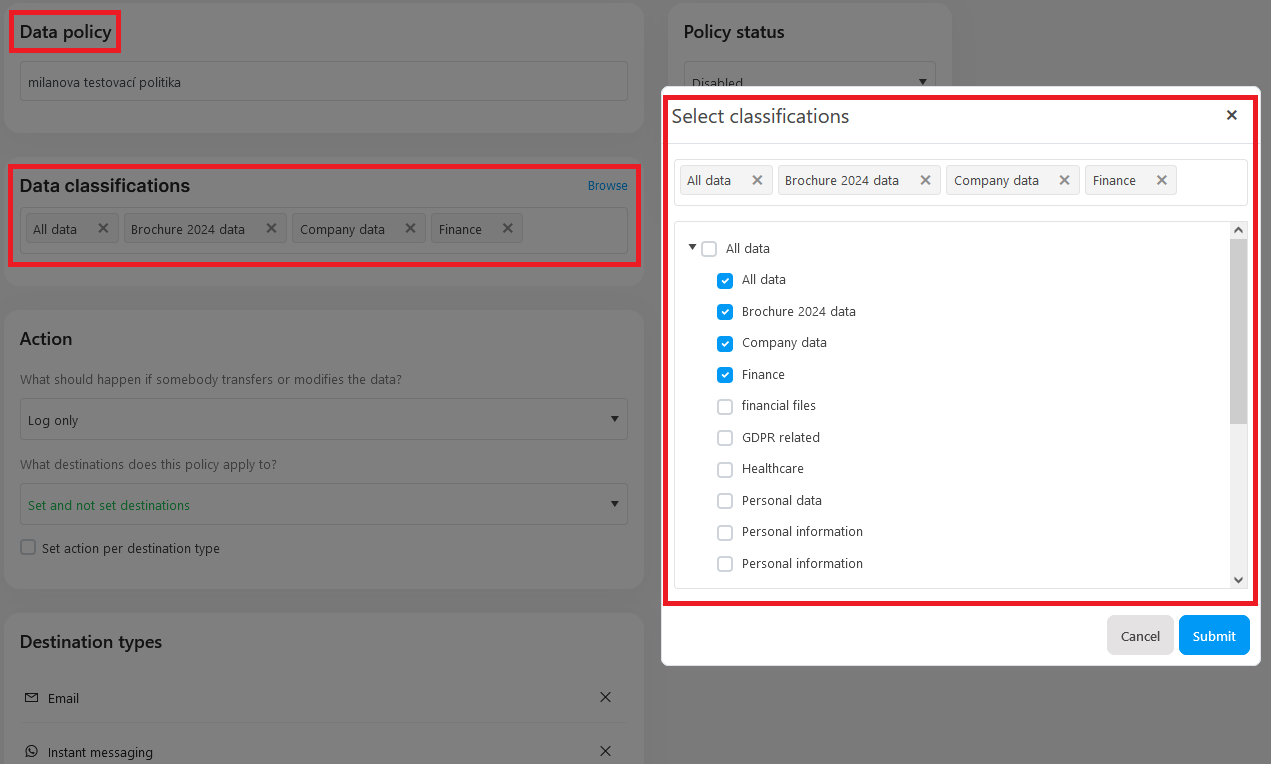
Task: Close the Select classifications dialog
Action: click(x=1231, y=115)
